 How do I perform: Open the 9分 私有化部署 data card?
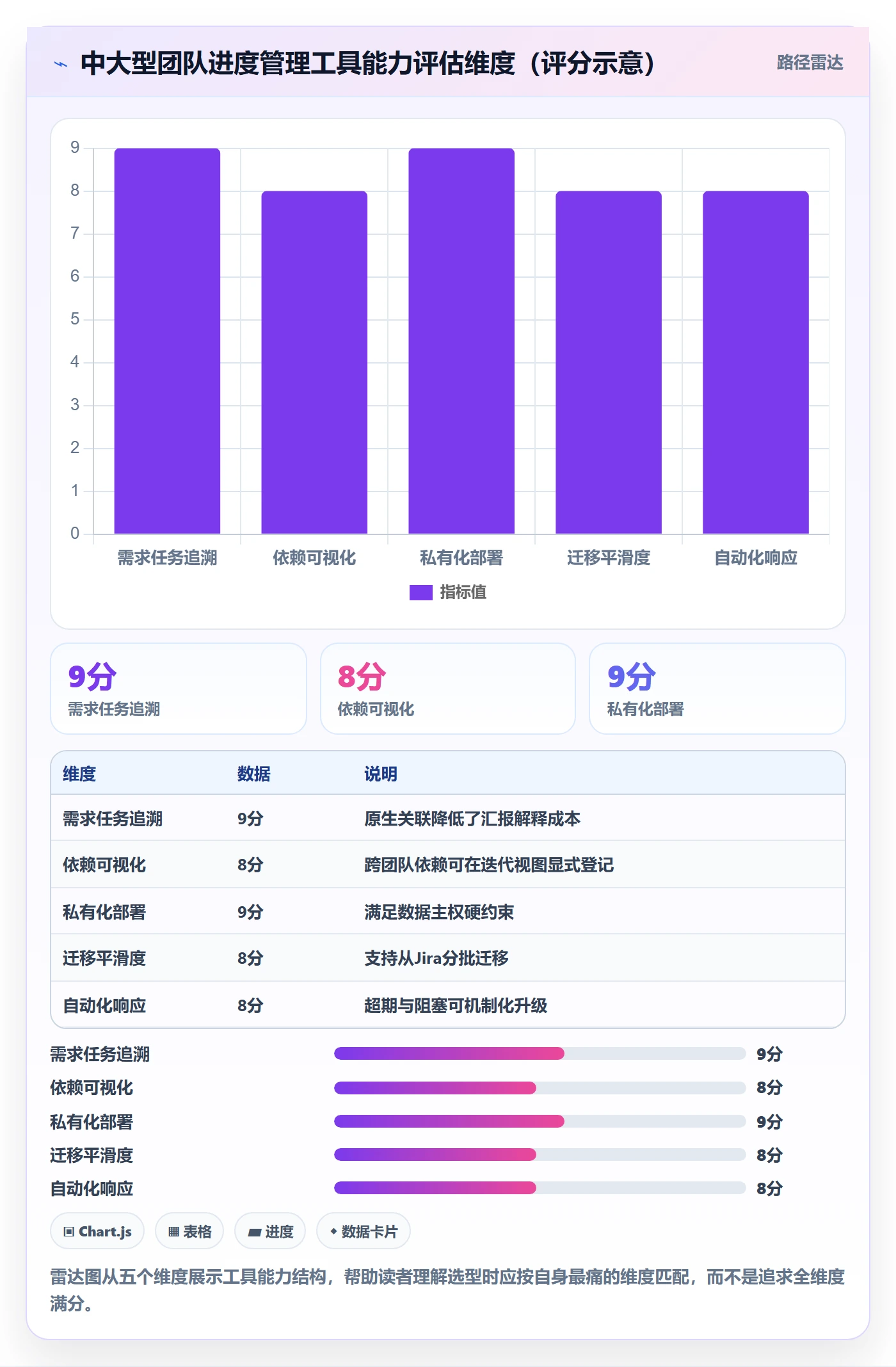717,689
